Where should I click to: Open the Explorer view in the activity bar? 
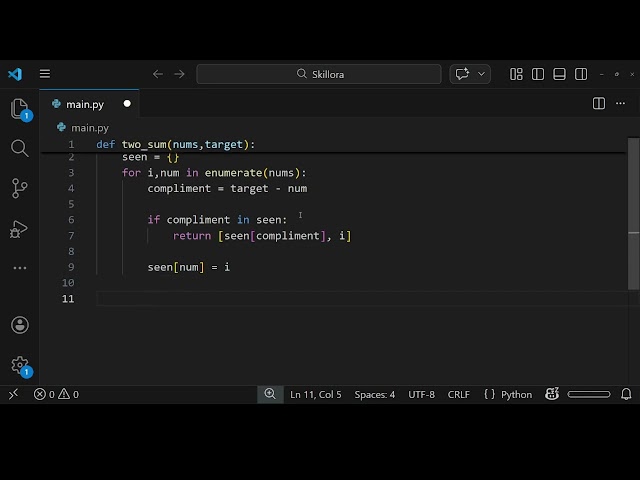[20, 109]
